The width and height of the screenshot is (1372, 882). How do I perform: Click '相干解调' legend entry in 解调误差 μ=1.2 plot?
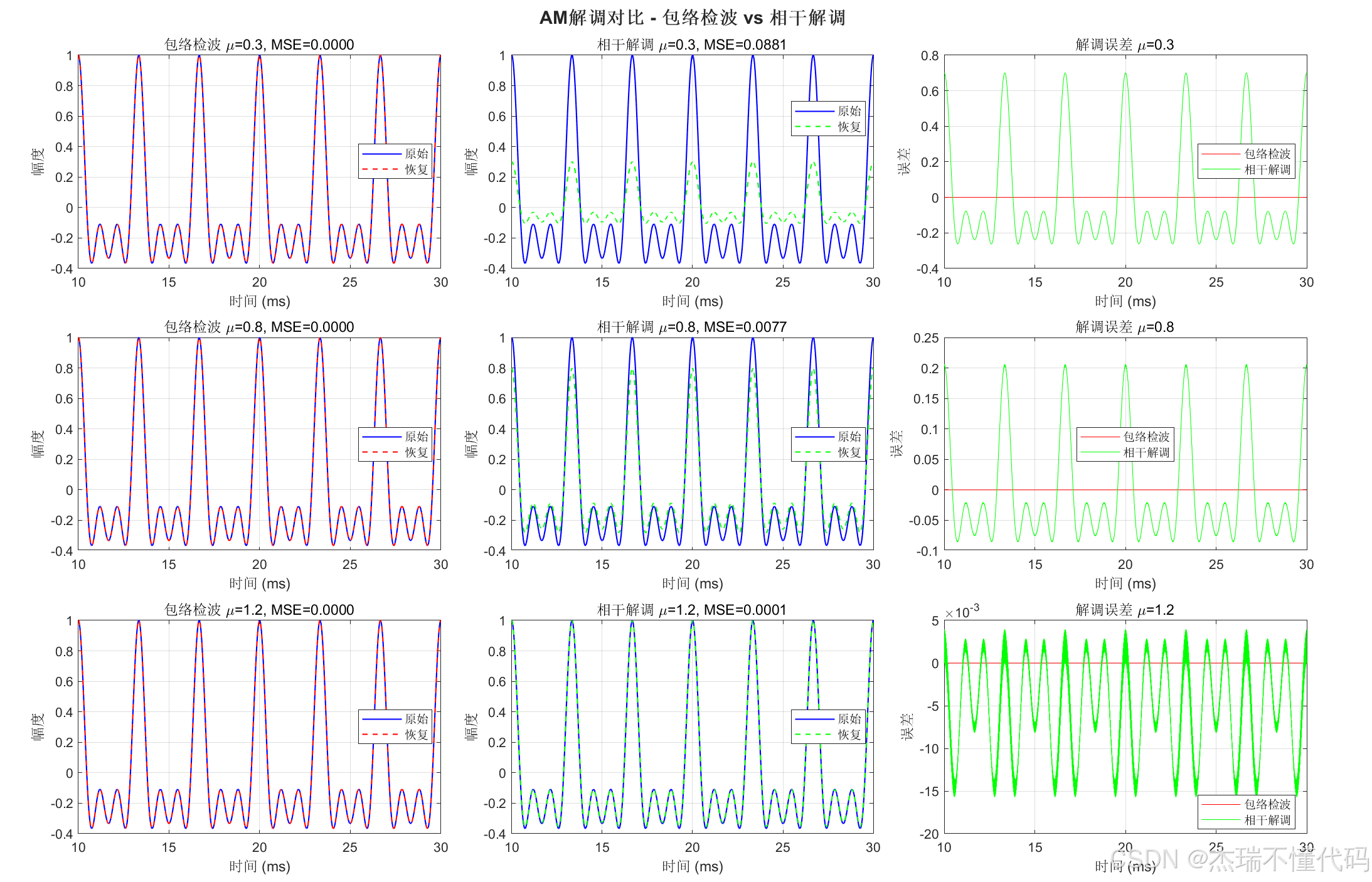point(1267,820)
